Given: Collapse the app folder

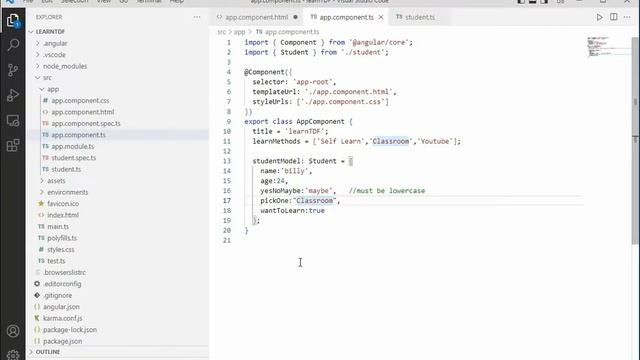Looking at the screenshot, I should [x=53, y=89].
